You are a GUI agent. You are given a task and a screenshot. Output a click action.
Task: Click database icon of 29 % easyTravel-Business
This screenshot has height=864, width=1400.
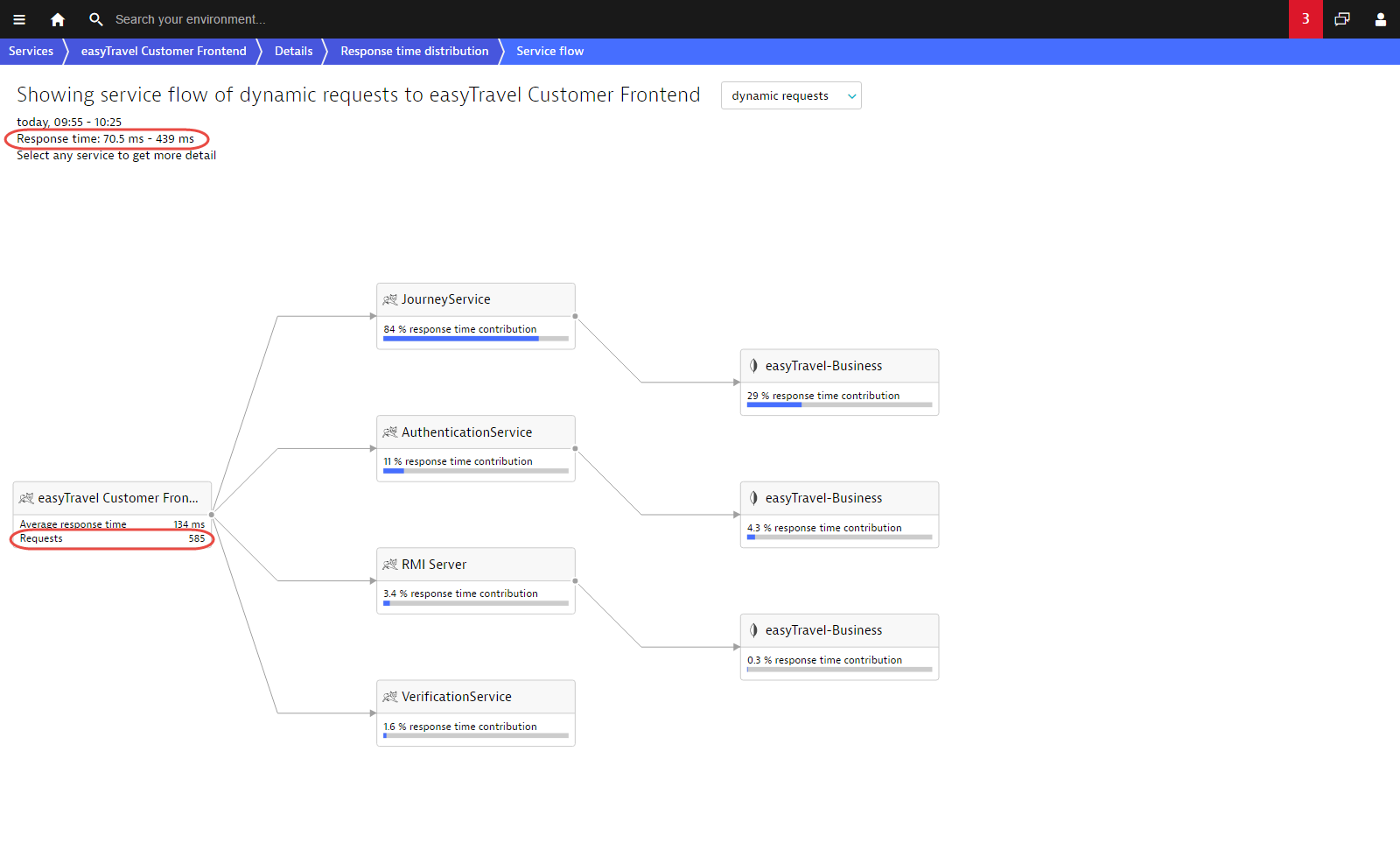(753, 366)
